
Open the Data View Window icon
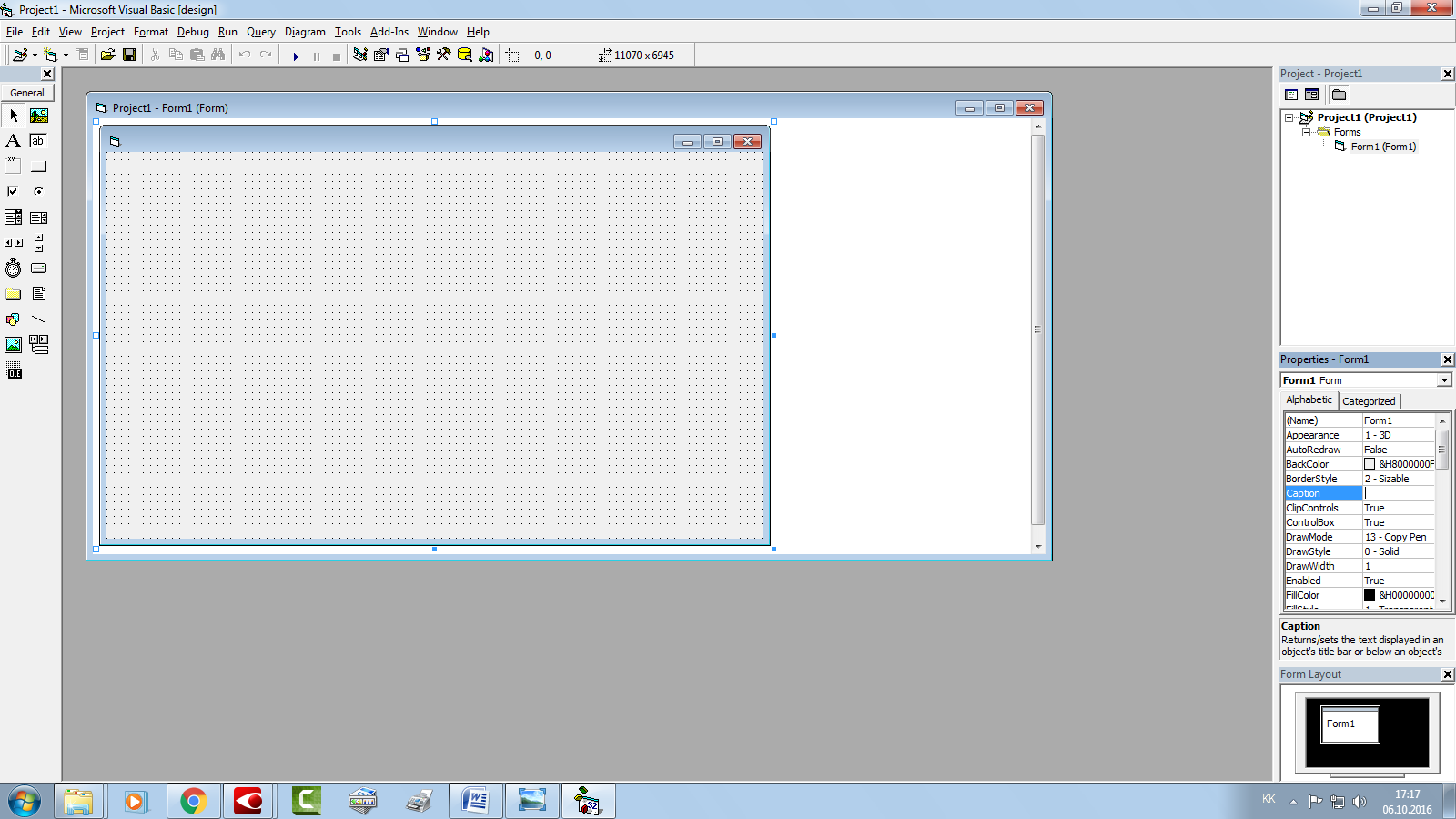pos(465,56)
